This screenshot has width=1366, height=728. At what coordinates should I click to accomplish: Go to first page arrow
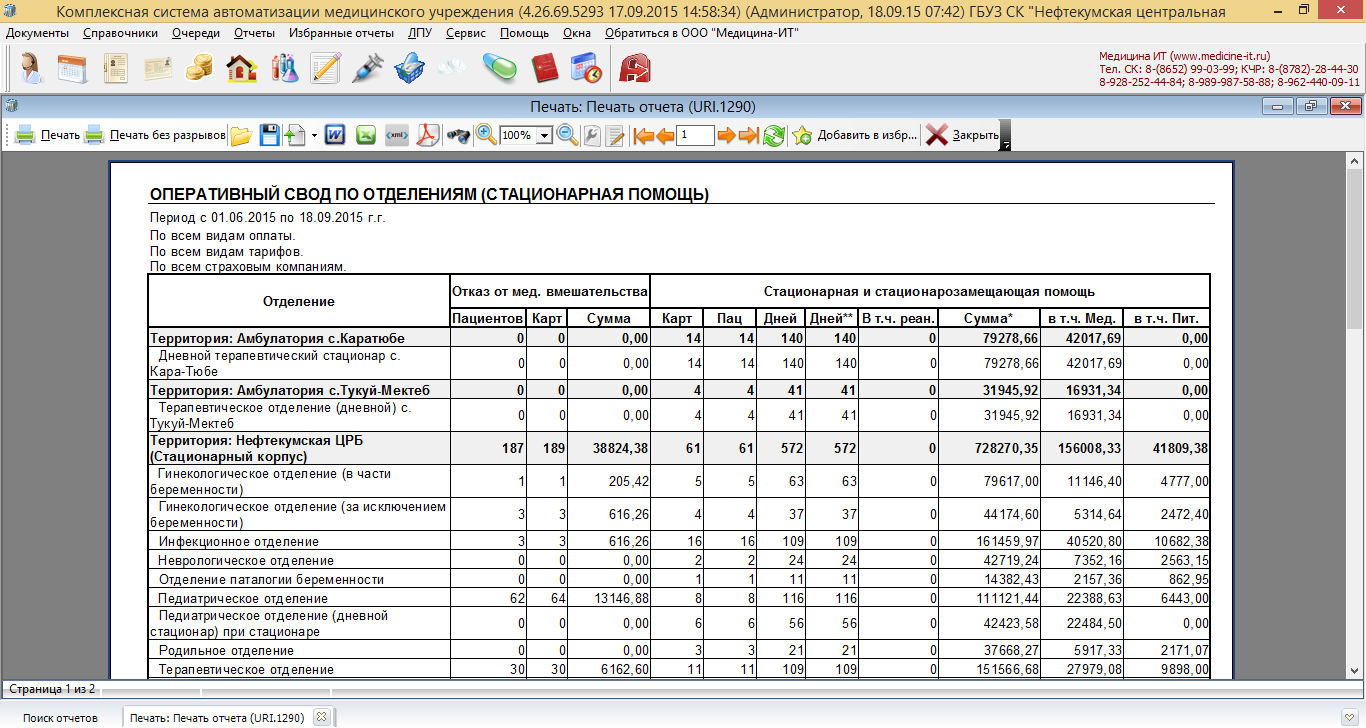coord(644,135)
